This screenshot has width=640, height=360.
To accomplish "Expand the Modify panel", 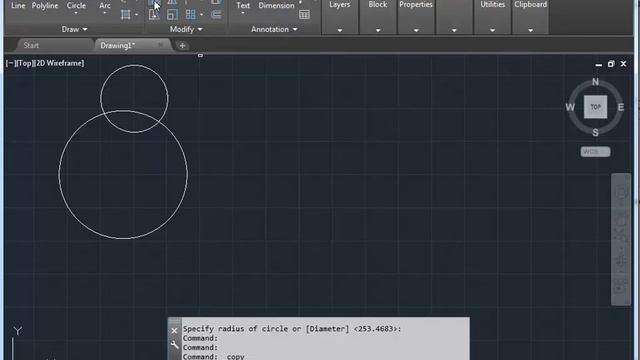I will (186, 29).
